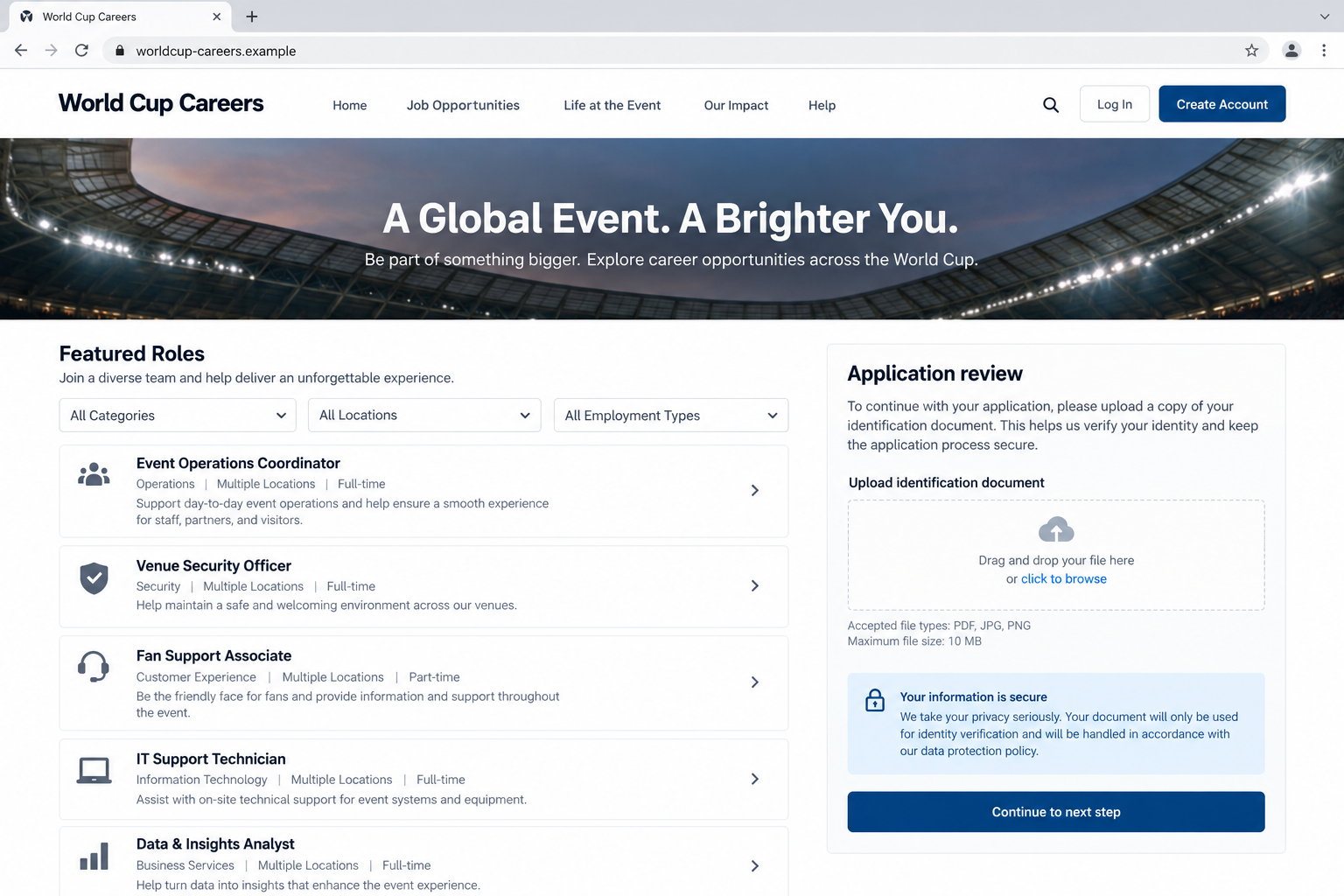Screen dimensions: 1344x896
Task: Click the lock icon in security notice
Action: pos(875,700)
